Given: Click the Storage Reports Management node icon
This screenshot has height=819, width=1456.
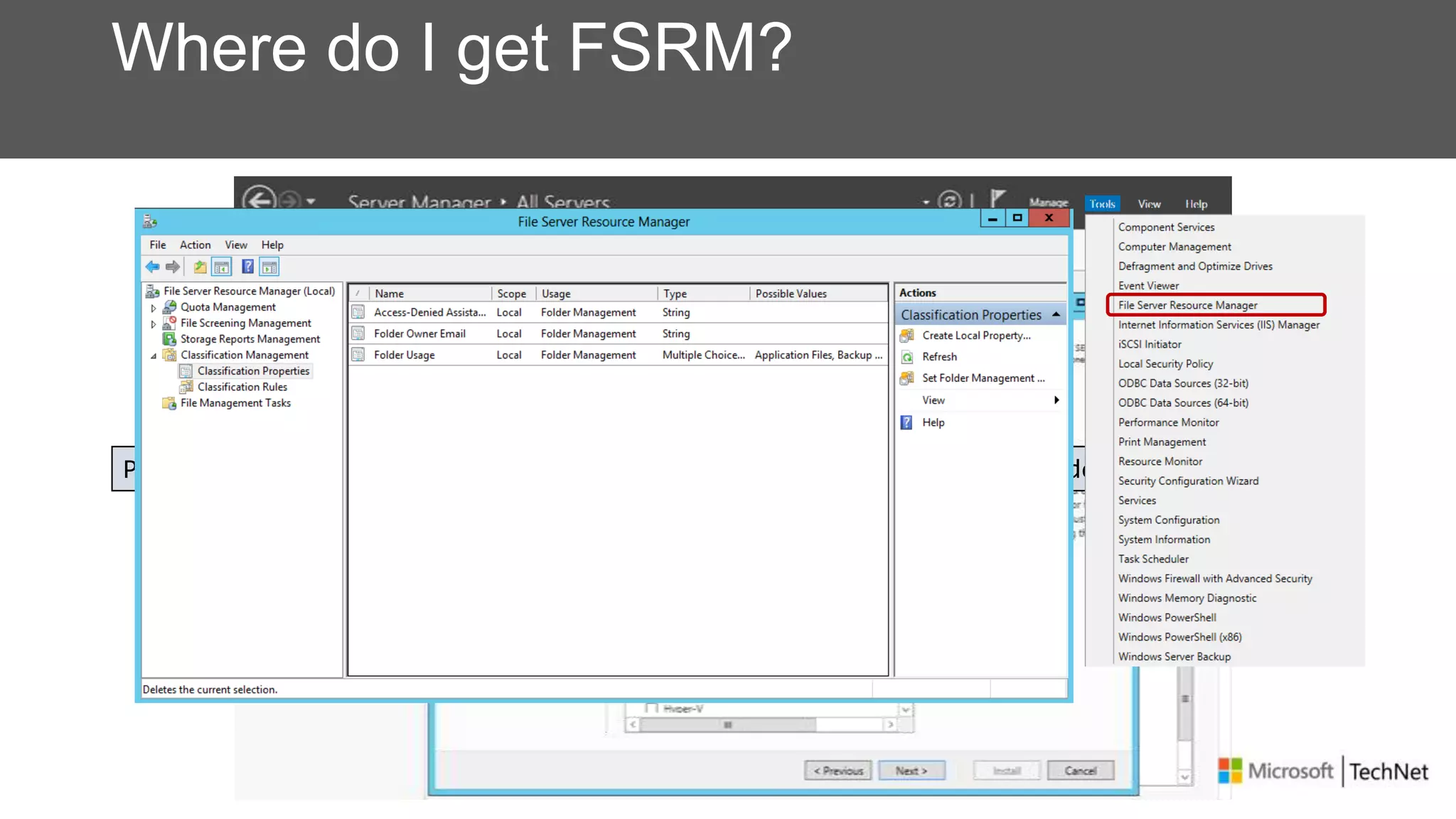Looking at the screenshot, I should (169, 339).
